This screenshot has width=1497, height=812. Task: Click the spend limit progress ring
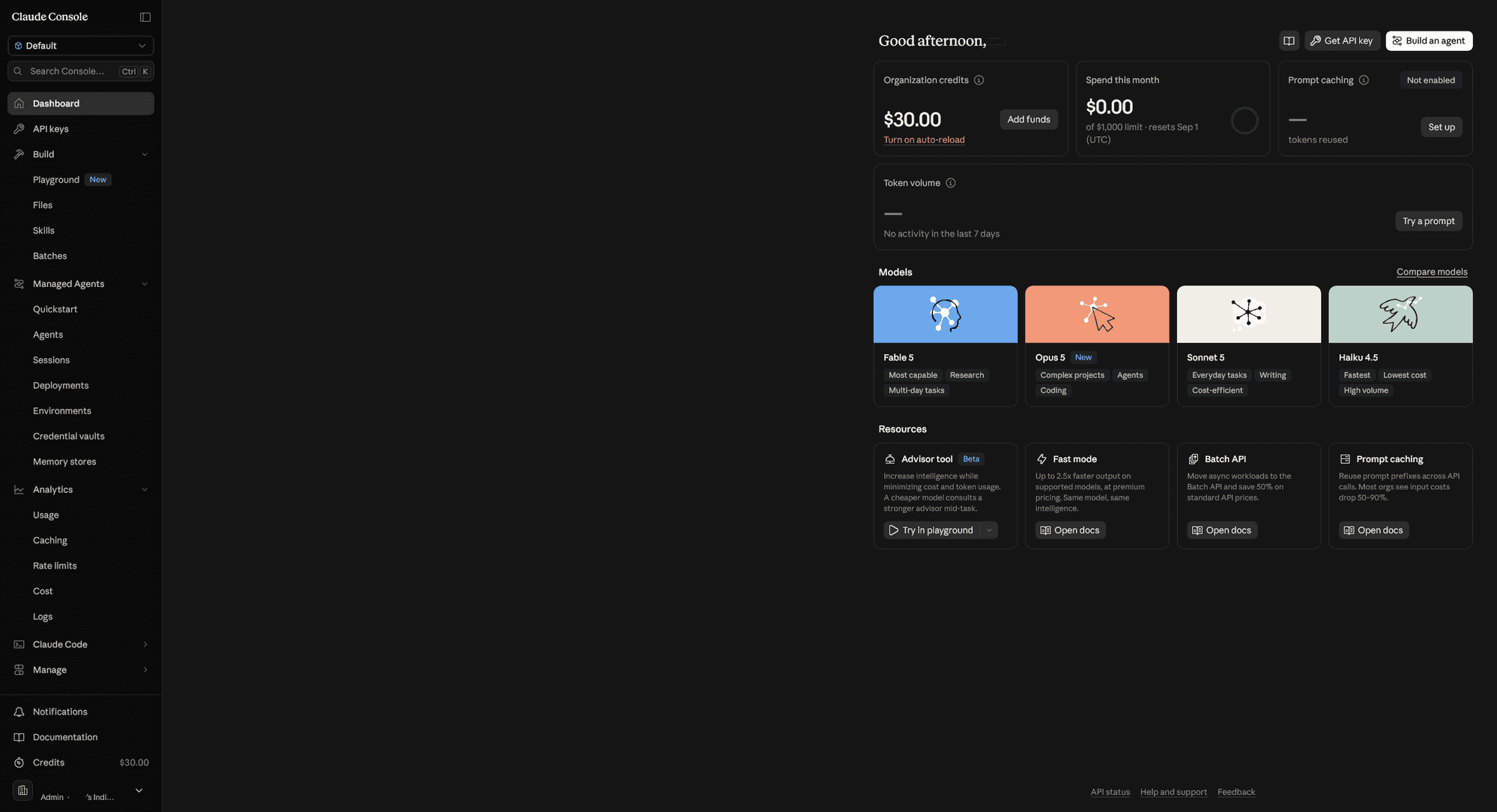(x=1245, y=121)
